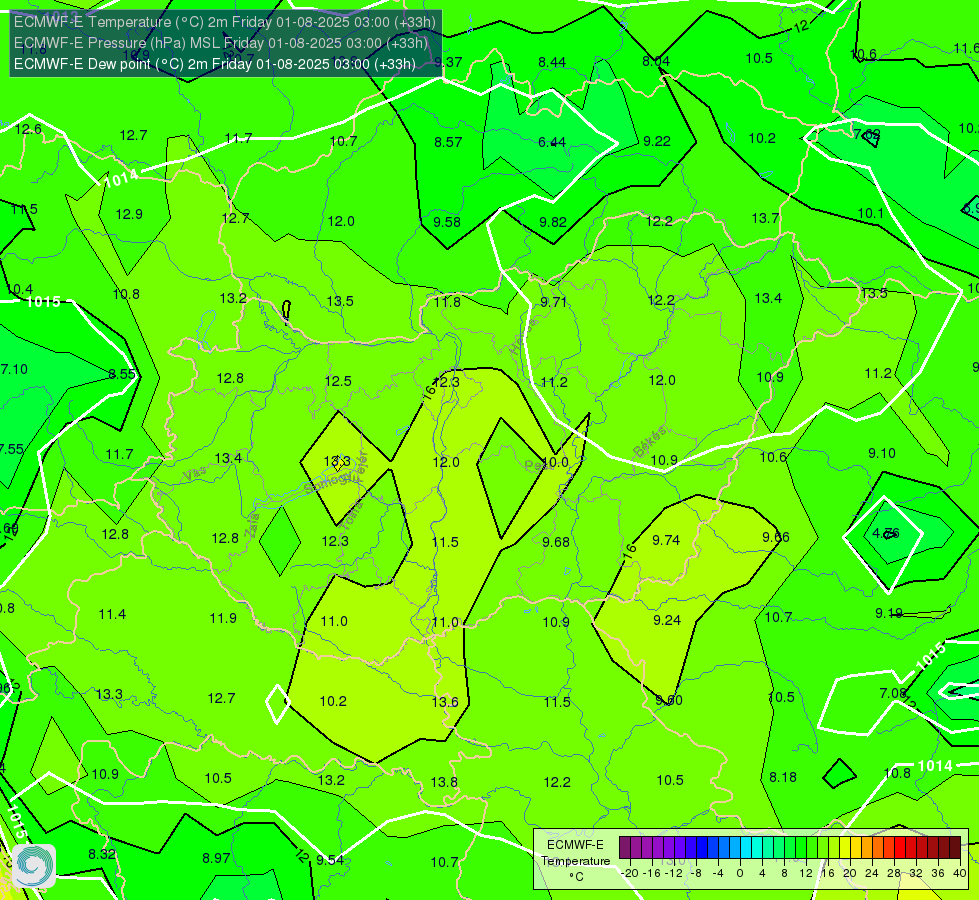This screenshot has height=900, width=979.
Task: Click the 8.55 temperature value
Action: [x=122, y=374]
